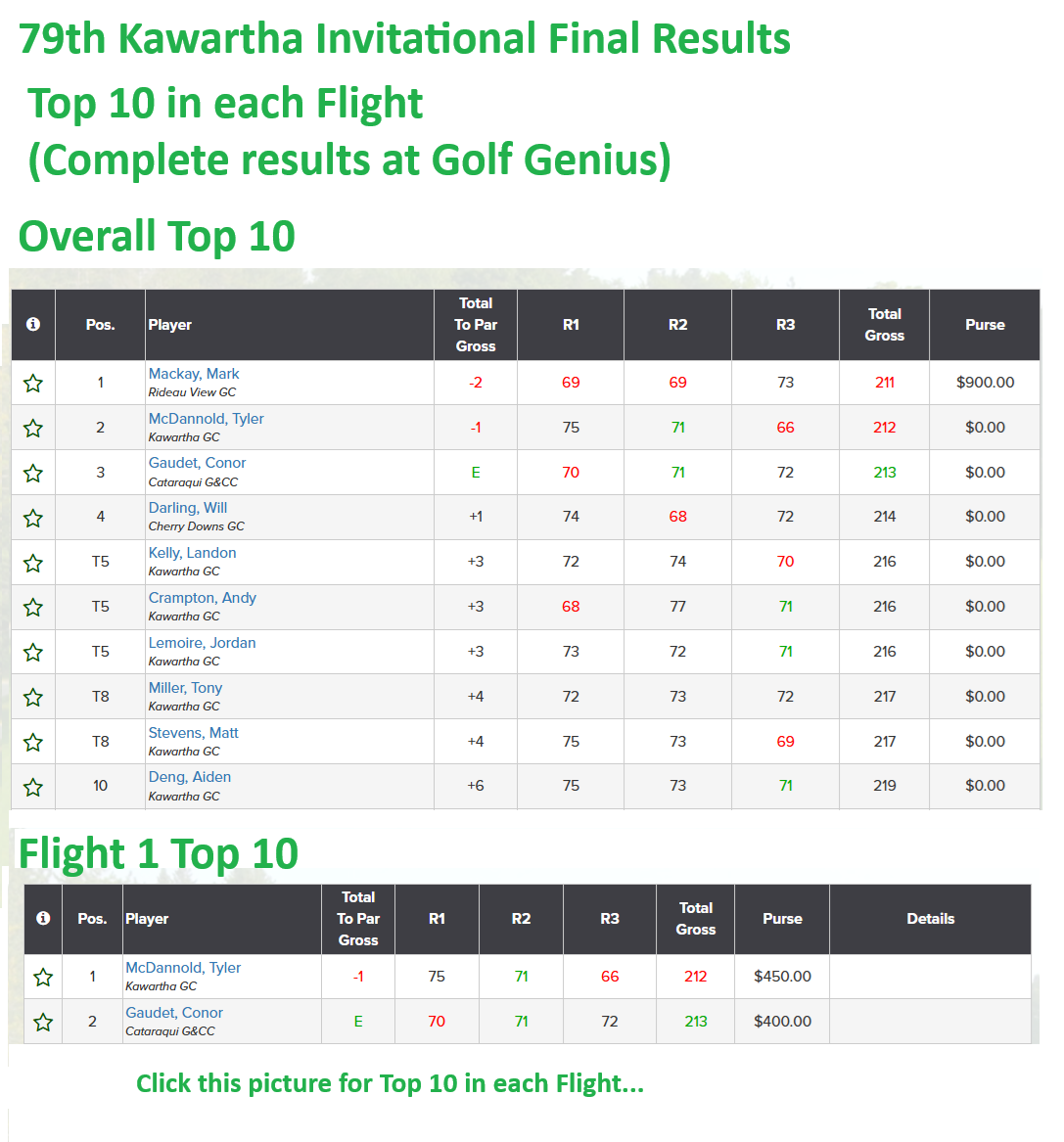Open McDannold, Tyler link in Flight 1 table
1064x1142 pixels.
coord(183,967)
